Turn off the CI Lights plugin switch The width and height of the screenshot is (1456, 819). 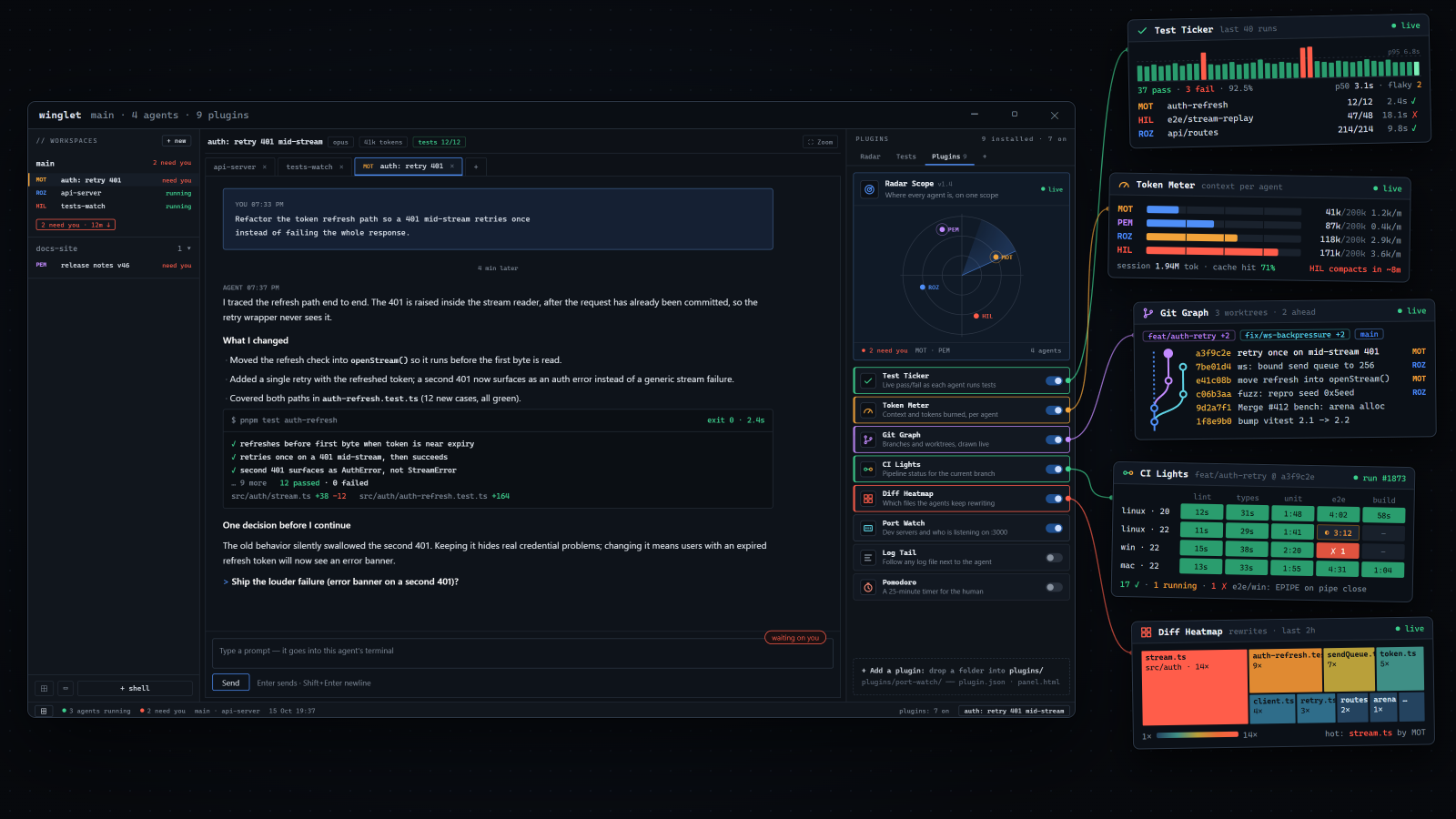pos(1054,470)
